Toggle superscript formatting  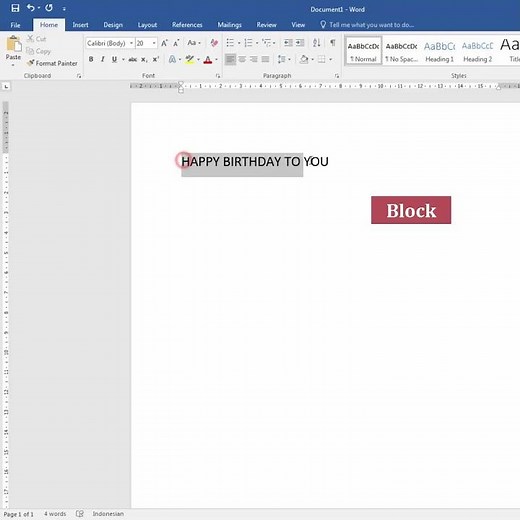coord(155,60)
